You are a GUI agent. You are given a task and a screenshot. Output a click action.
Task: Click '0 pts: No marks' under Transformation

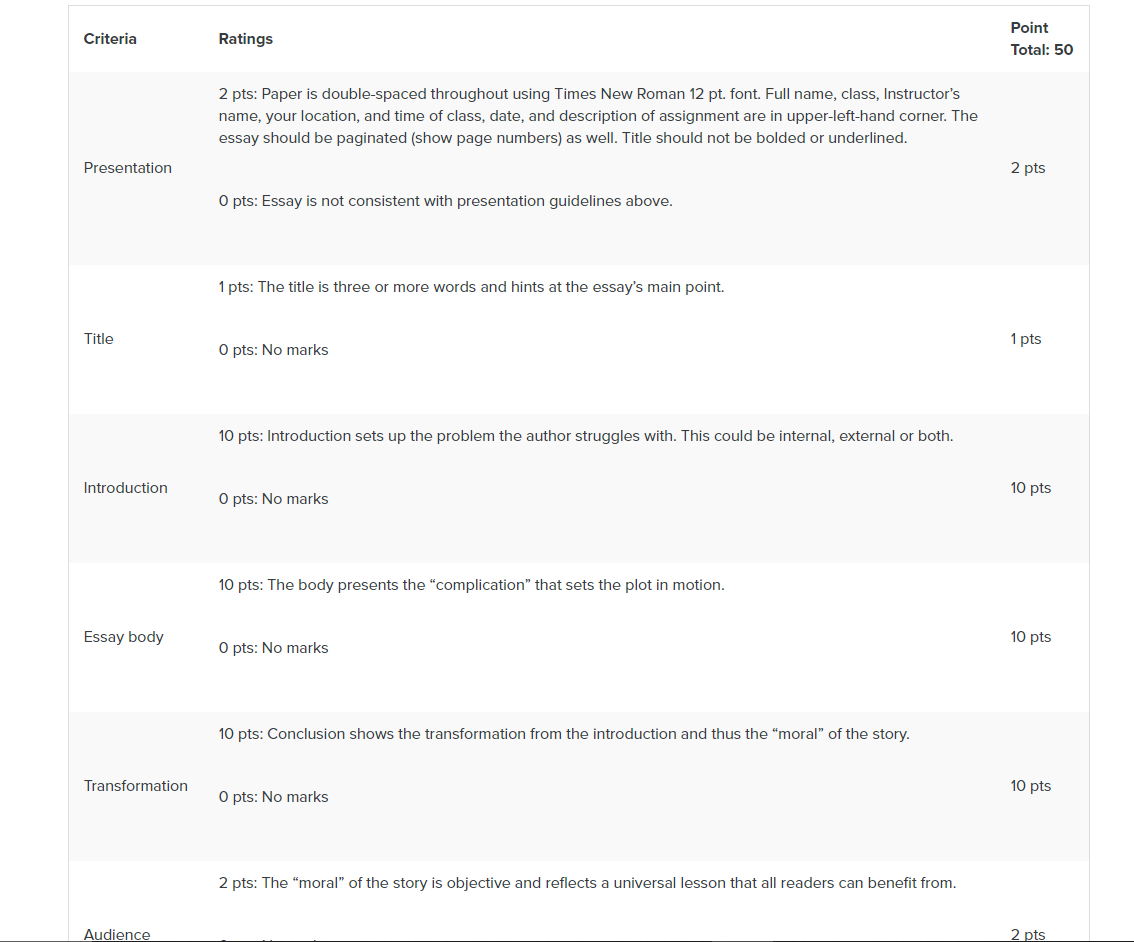point(273,797)
